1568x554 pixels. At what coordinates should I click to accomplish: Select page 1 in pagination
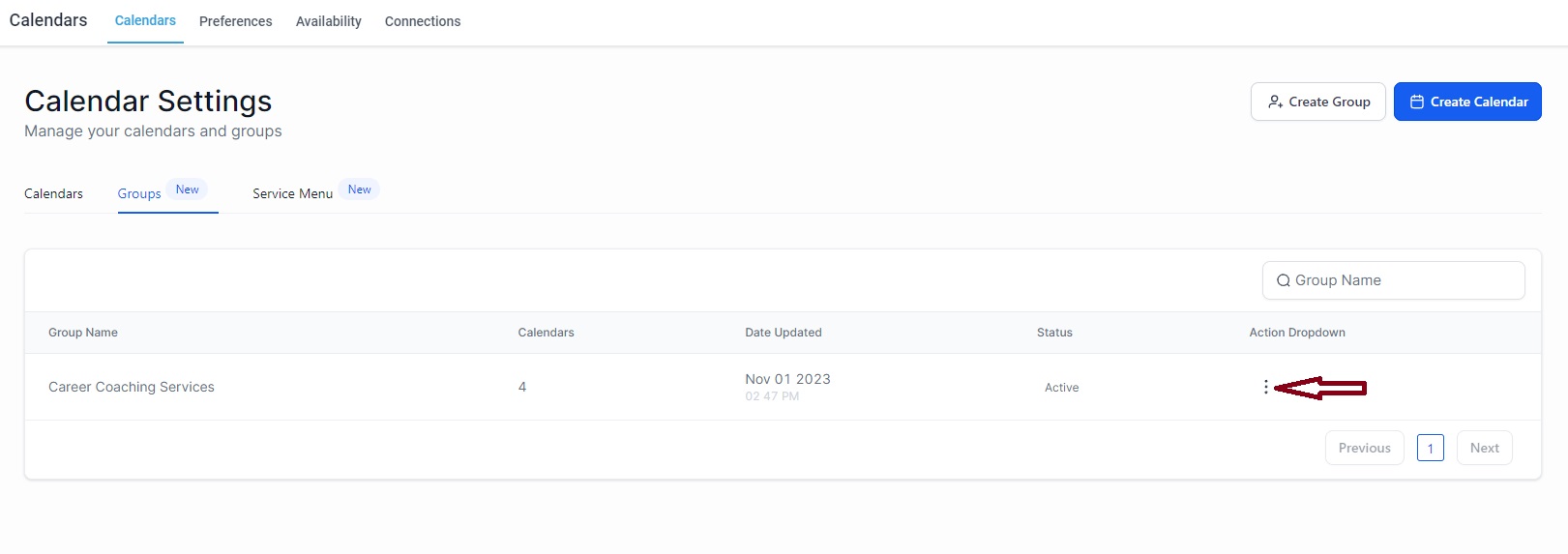click(x=1430, y=448)
